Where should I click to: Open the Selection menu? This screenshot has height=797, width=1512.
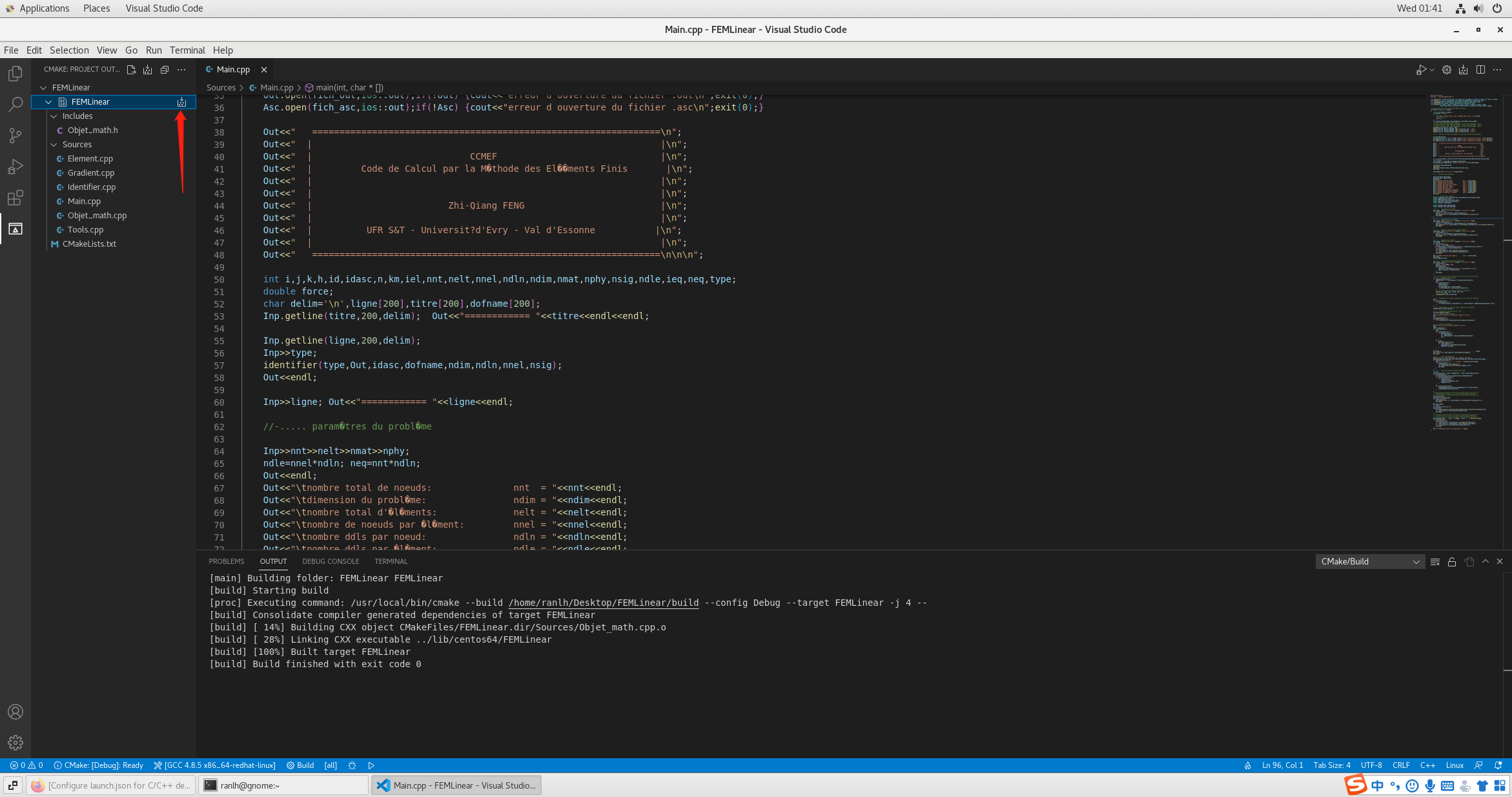[69, 50]
